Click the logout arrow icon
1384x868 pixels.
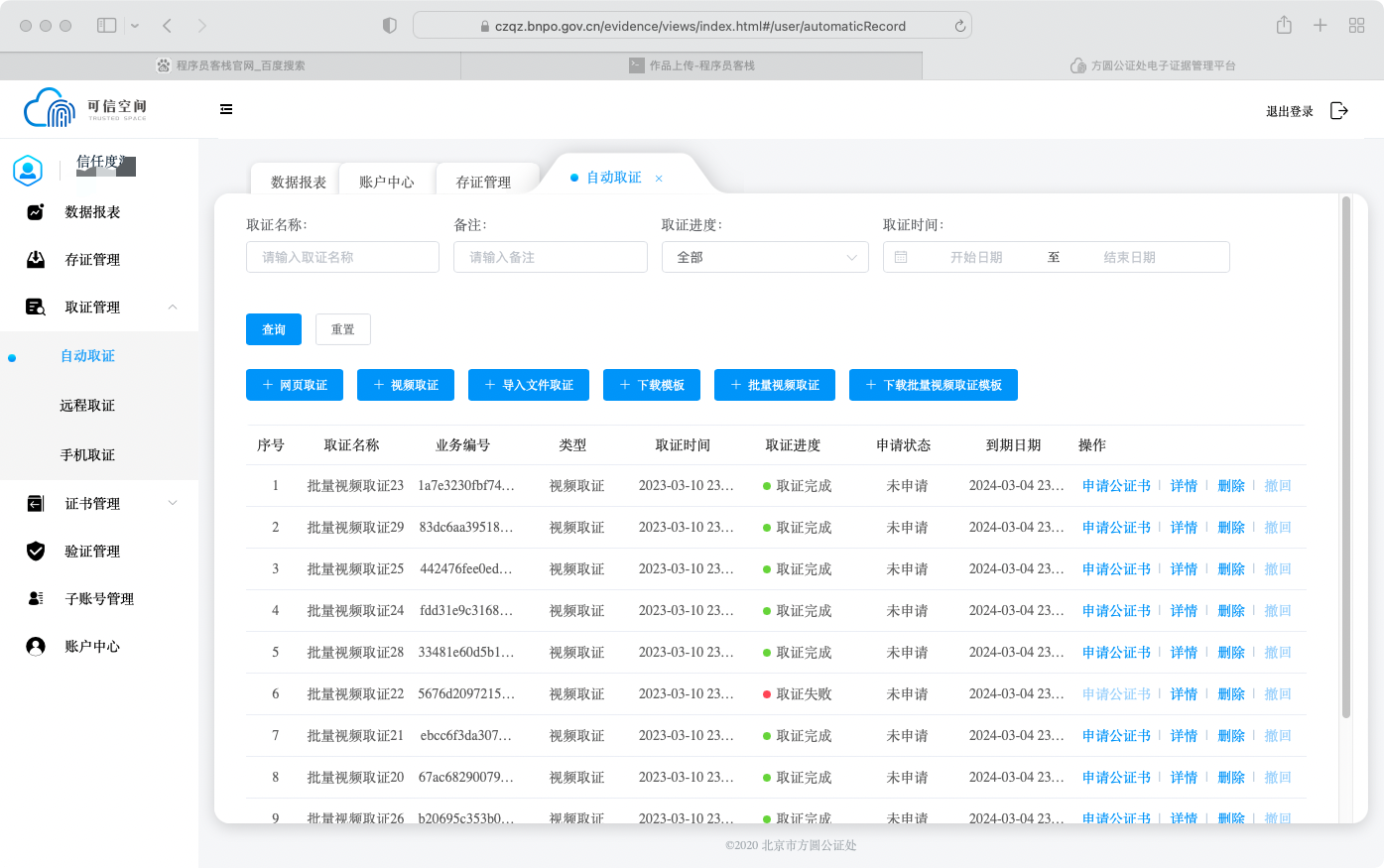pos(1339,110)
